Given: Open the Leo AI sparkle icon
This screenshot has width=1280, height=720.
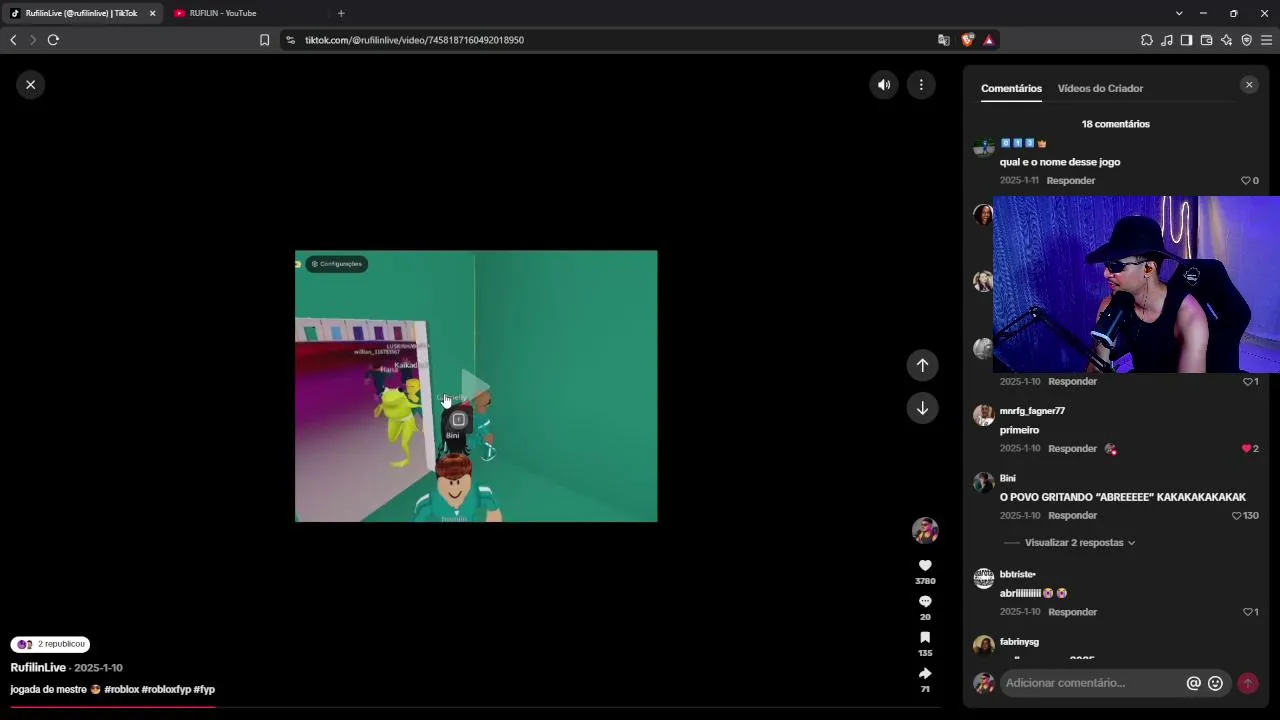Looking at the screenshot, I should coord(1226,40).
